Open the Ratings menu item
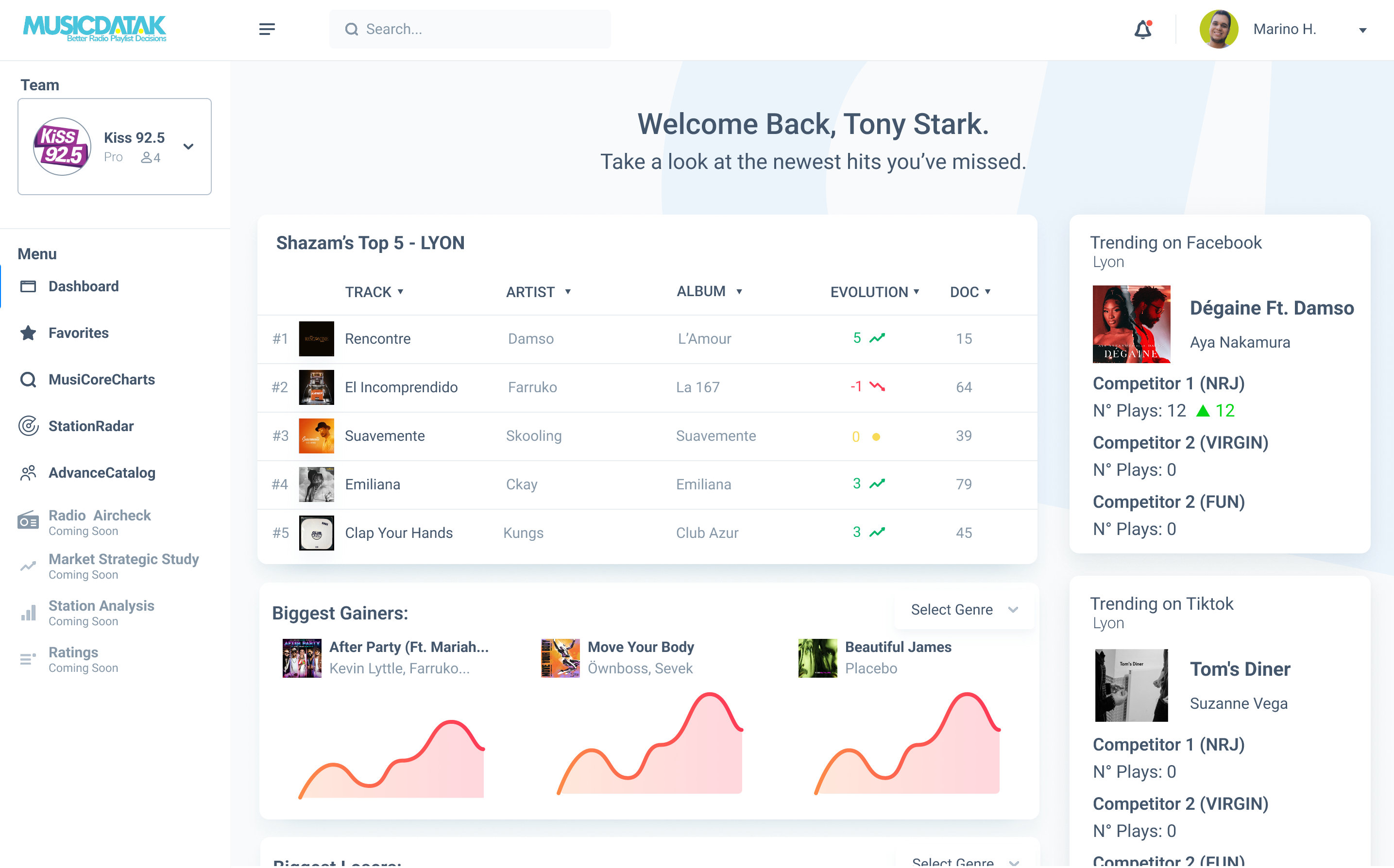Image resolution: width=1394 pixels, height=868 pixels. (73, 653)
